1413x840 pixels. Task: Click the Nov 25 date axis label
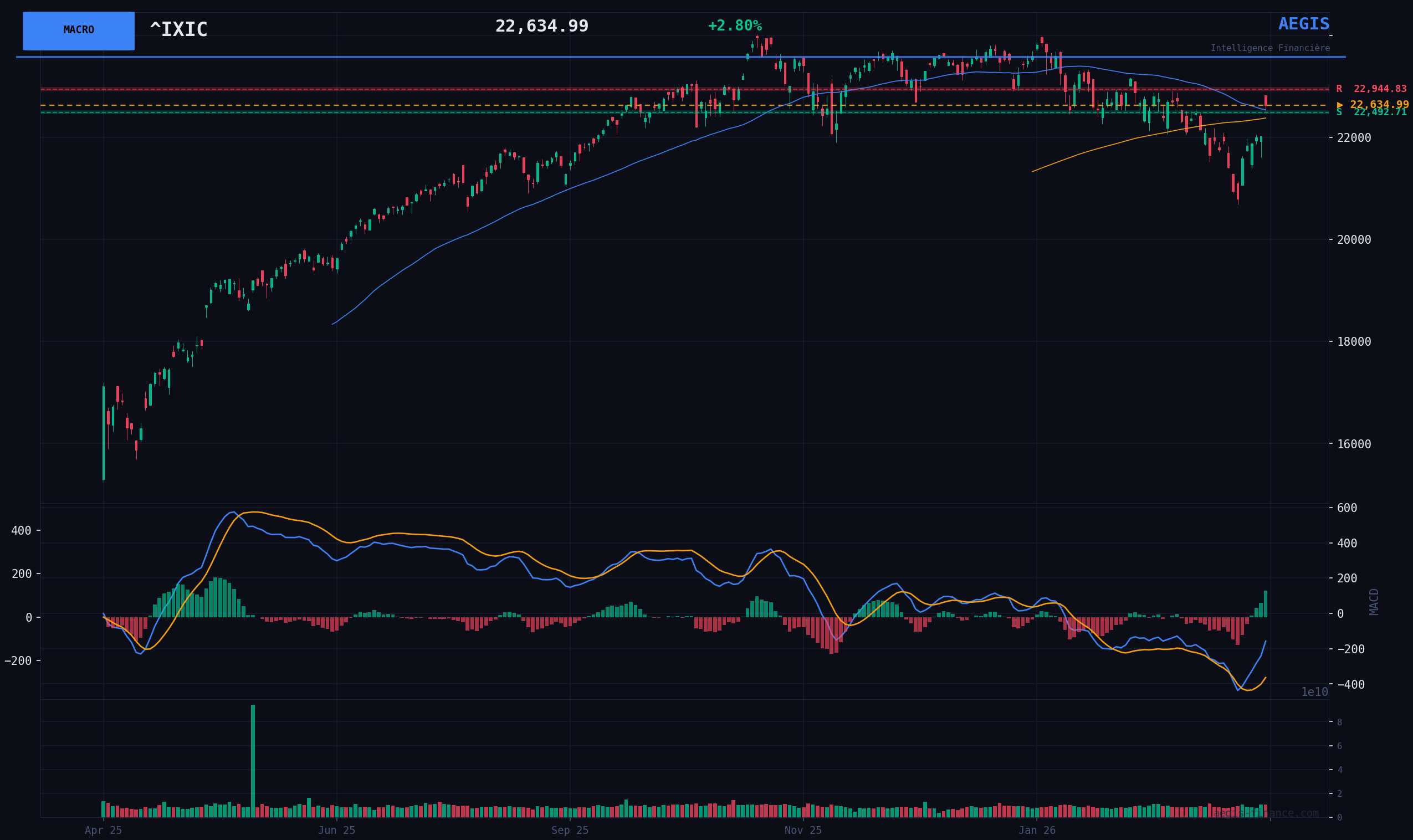803,831
